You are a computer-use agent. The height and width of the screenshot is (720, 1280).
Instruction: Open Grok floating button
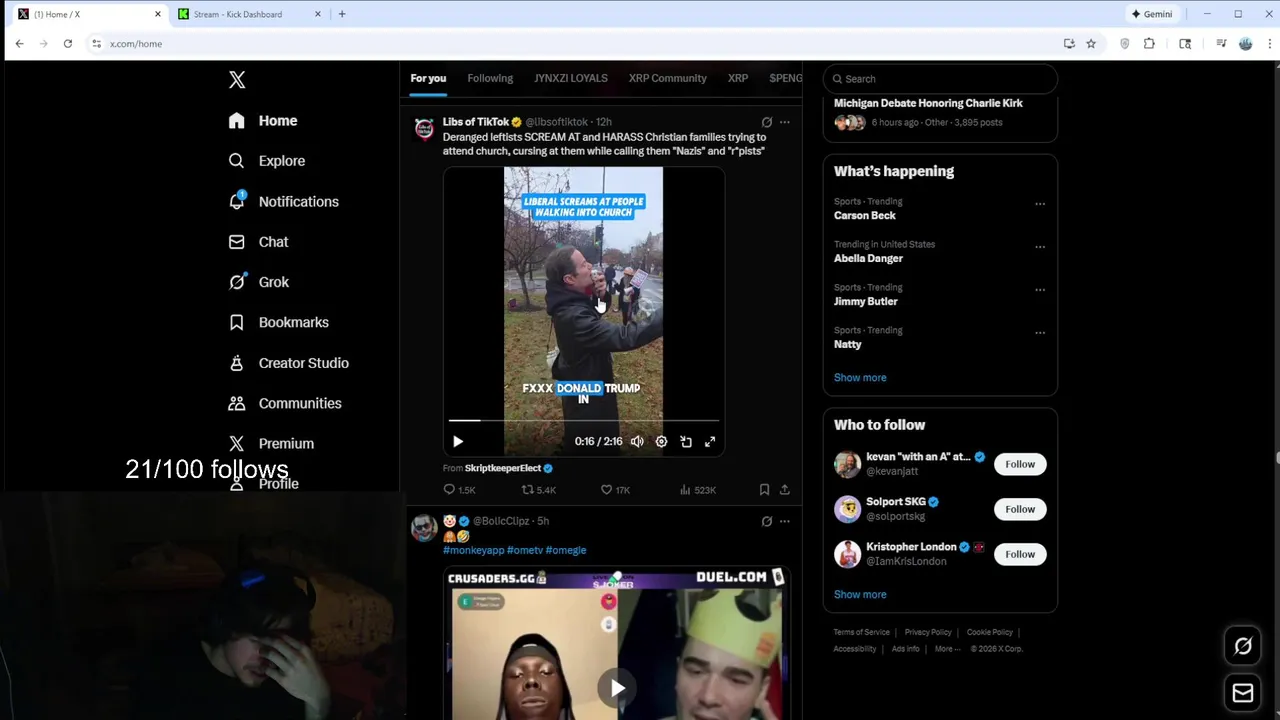click(1243, 646)
